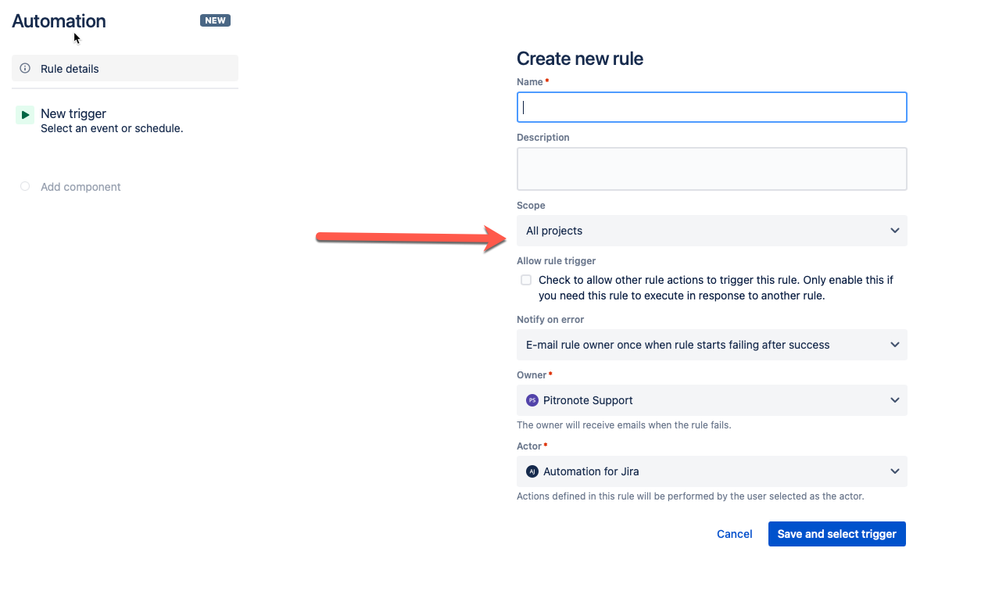Click the green New trigger play icon
This screenshot has width=999, height=602.
[x=25, y=115]
